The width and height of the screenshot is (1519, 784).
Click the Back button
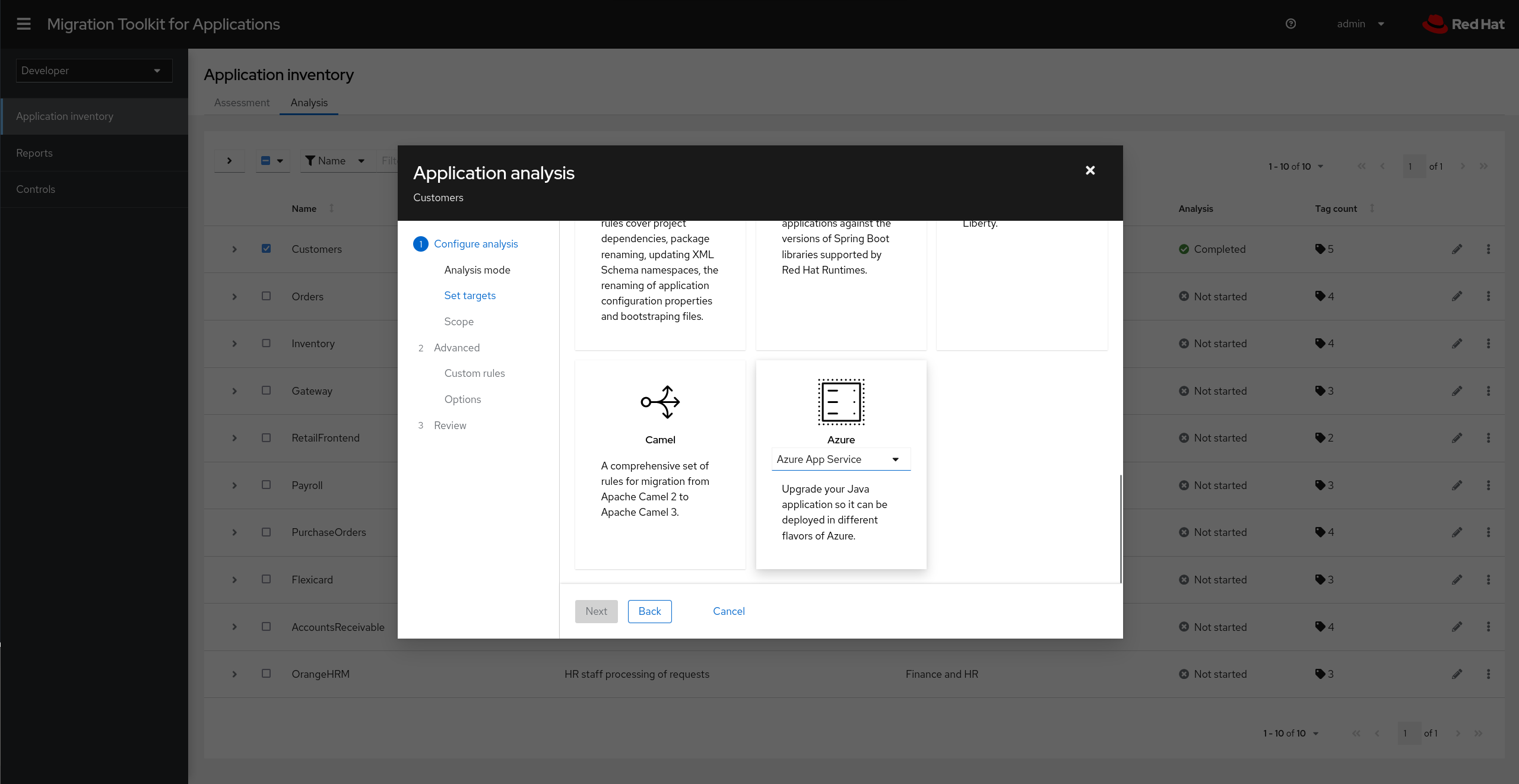[x=649, y=611]
